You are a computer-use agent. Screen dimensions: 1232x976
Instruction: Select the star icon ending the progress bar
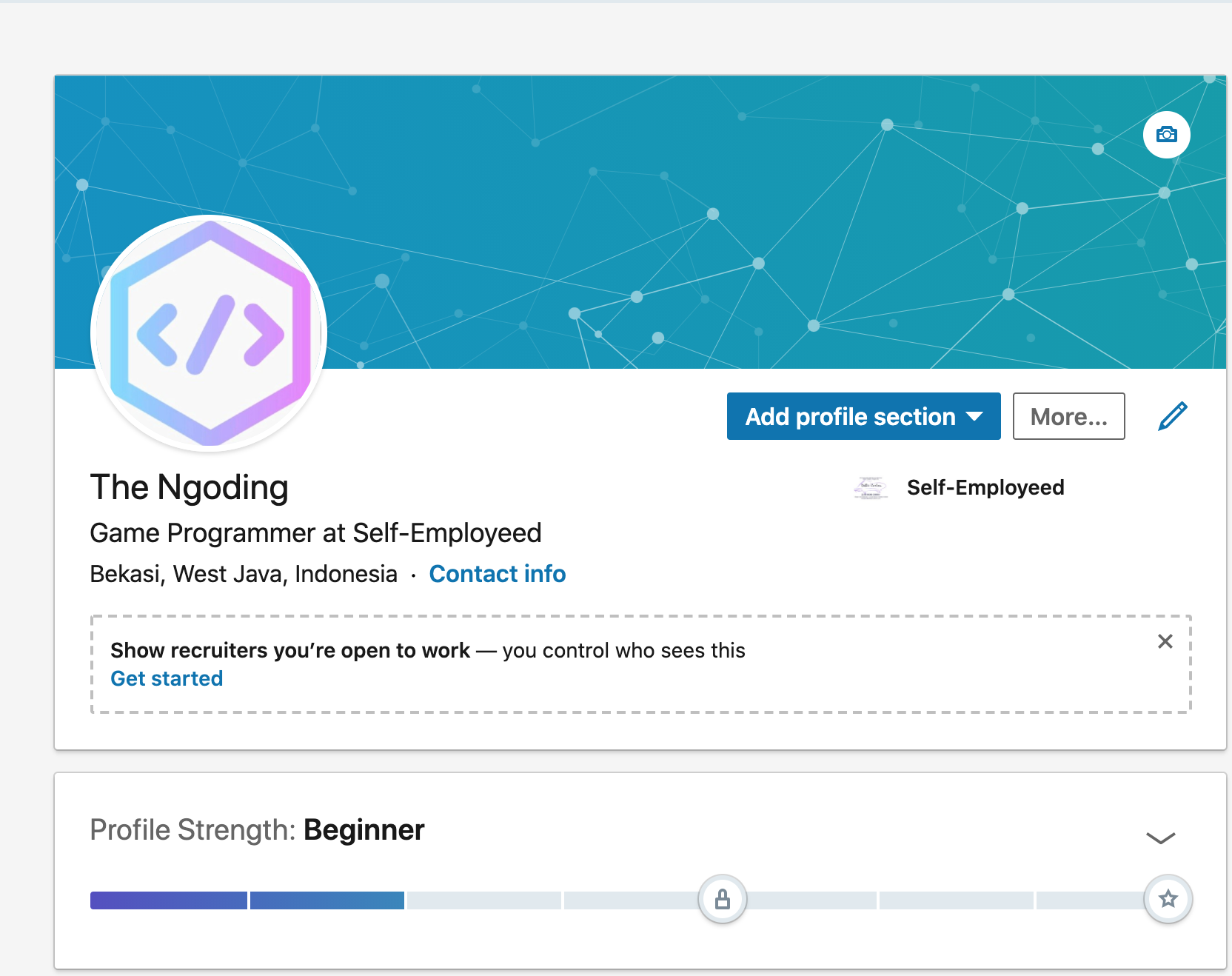[1168, 899]
